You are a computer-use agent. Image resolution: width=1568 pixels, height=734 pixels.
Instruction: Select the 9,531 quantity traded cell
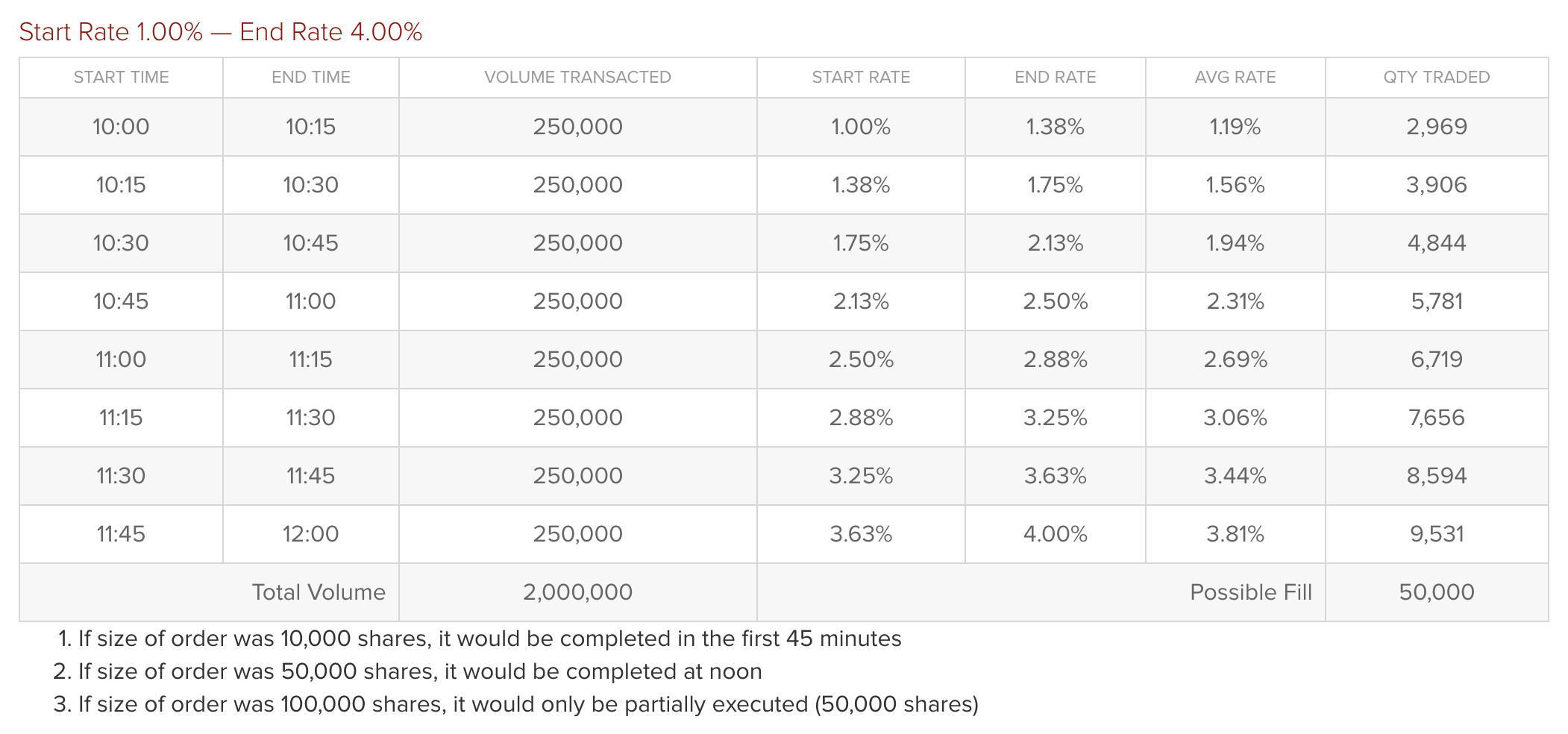coord(1436,534)
